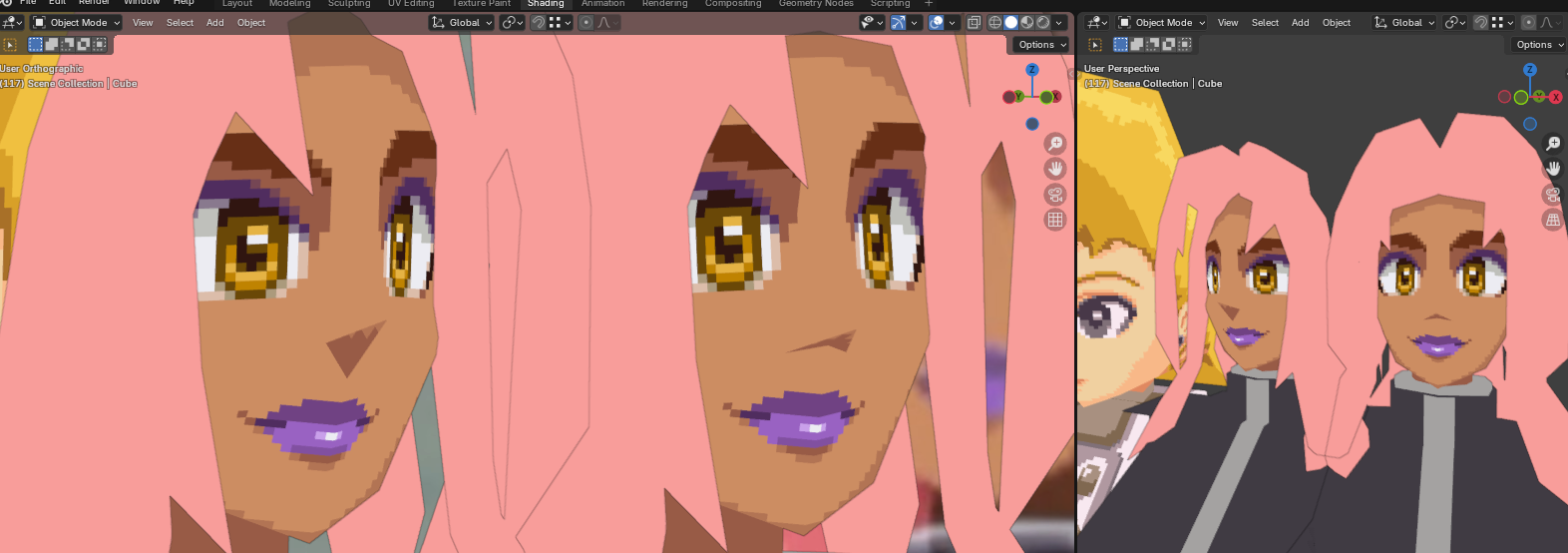Open object visibility and selectability dropdown

(x=872, y=22)
